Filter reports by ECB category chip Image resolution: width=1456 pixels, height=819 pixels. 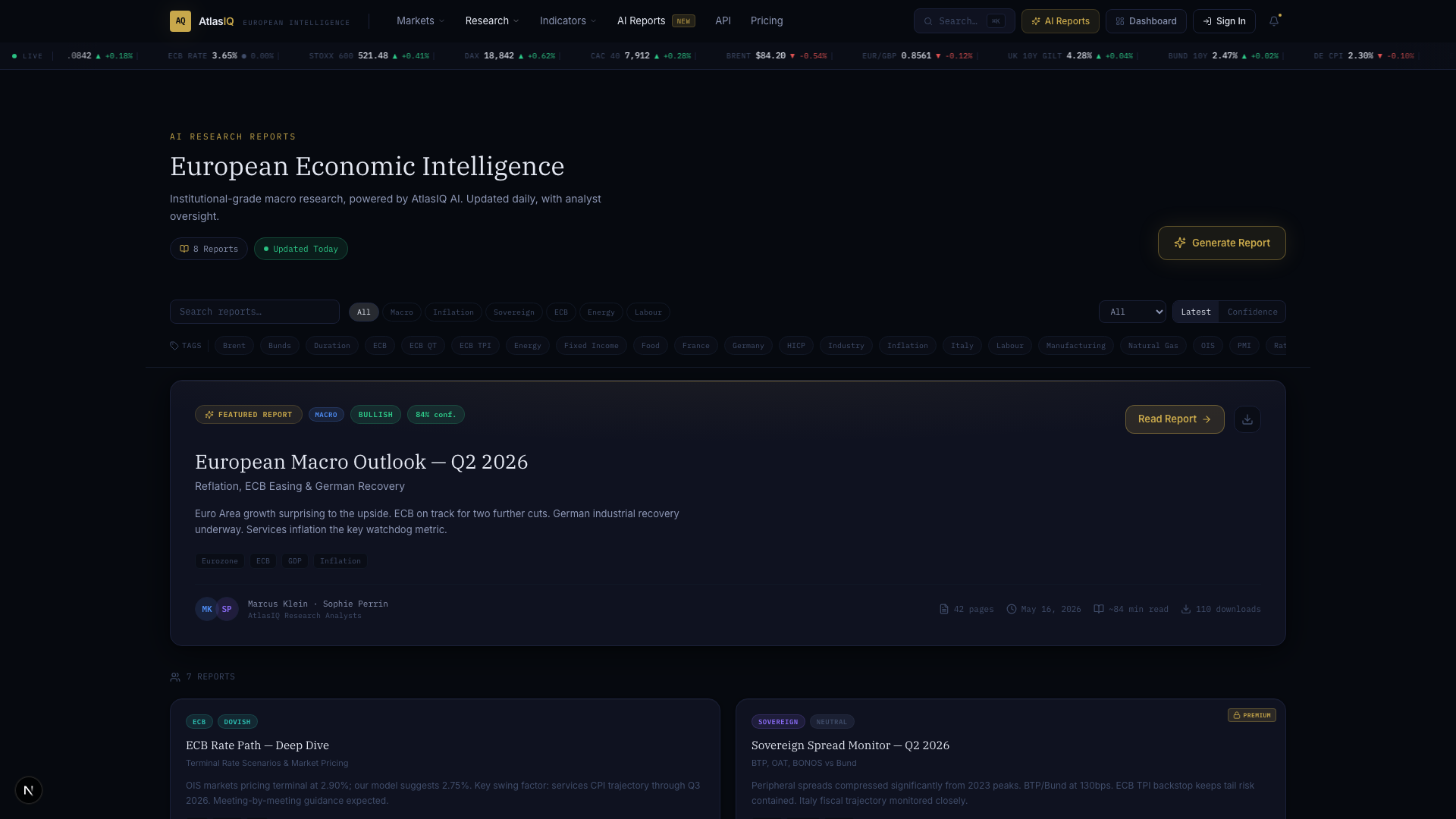561,312
